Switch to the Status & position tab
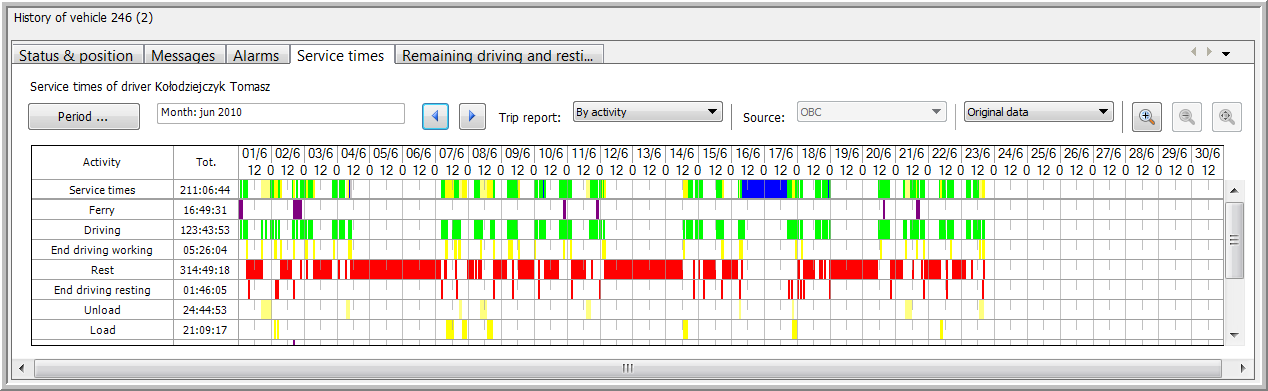 76,56
